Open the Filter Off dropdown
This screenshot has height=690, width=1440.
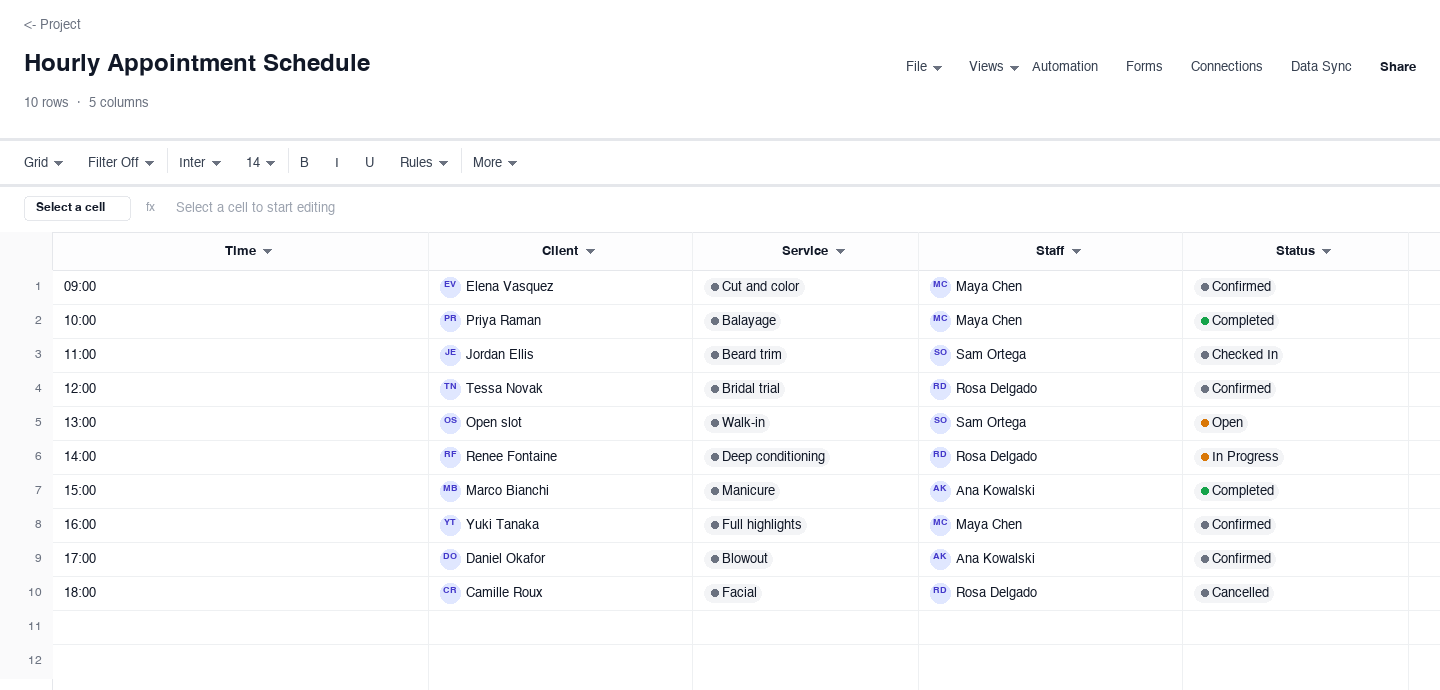(121, 162)
